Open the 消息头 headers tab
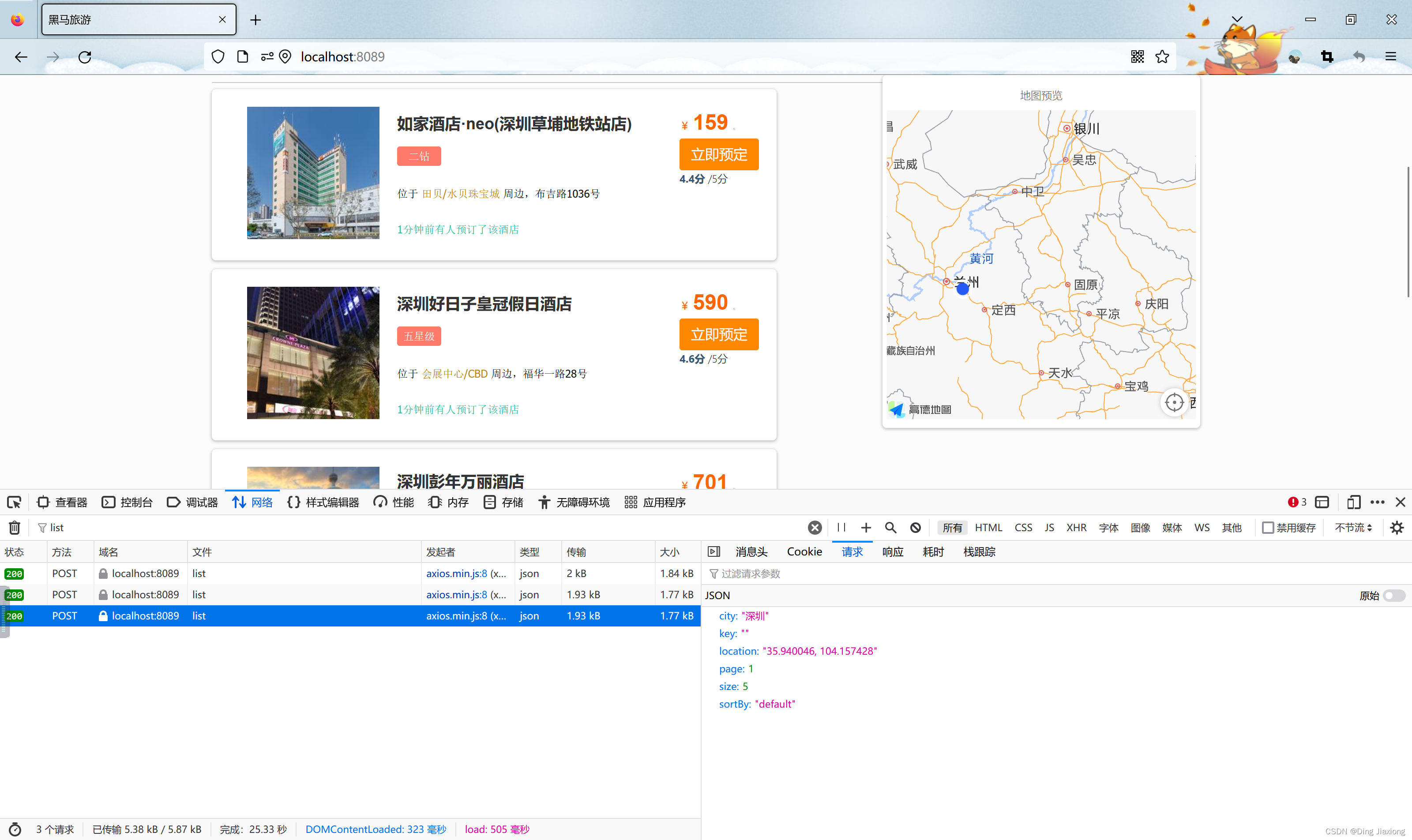 752,551
